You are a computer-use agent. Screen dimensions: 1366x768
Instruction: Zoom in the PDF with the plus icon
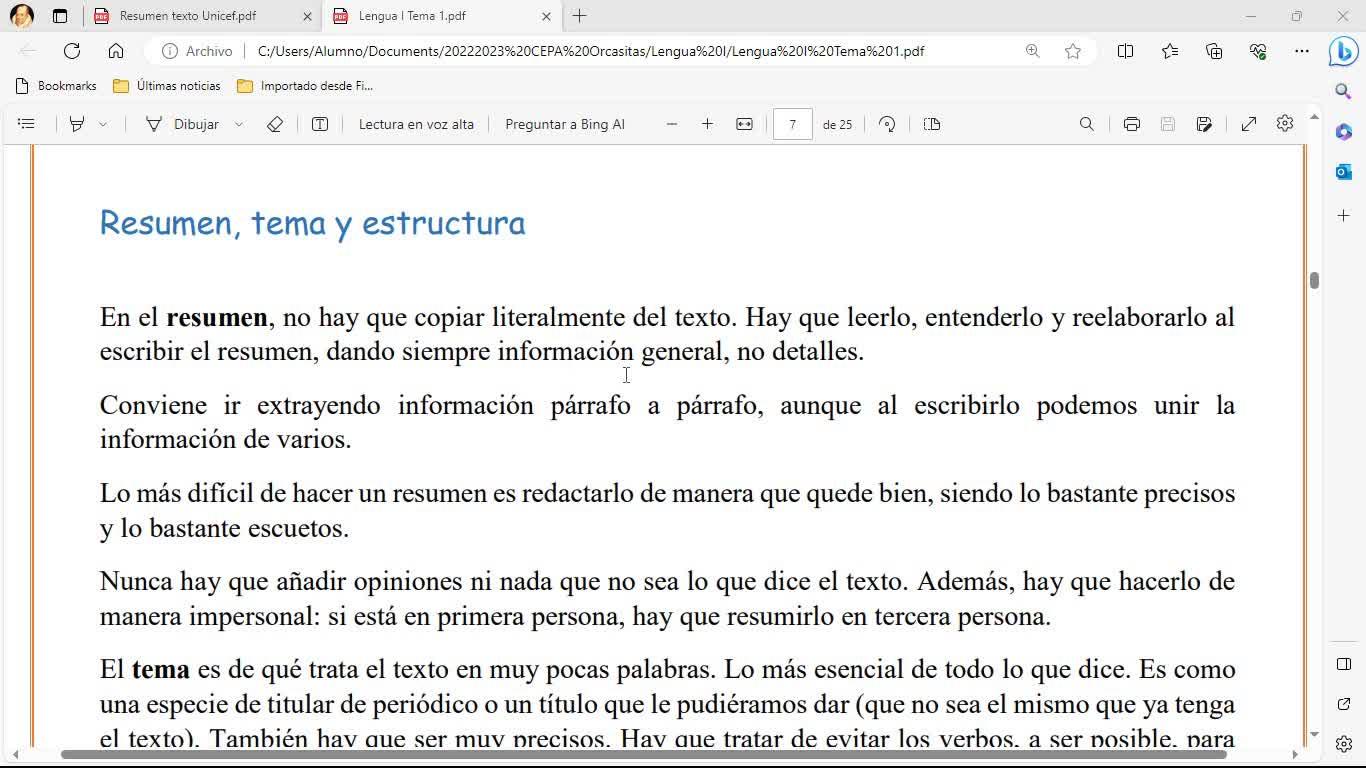708,124
